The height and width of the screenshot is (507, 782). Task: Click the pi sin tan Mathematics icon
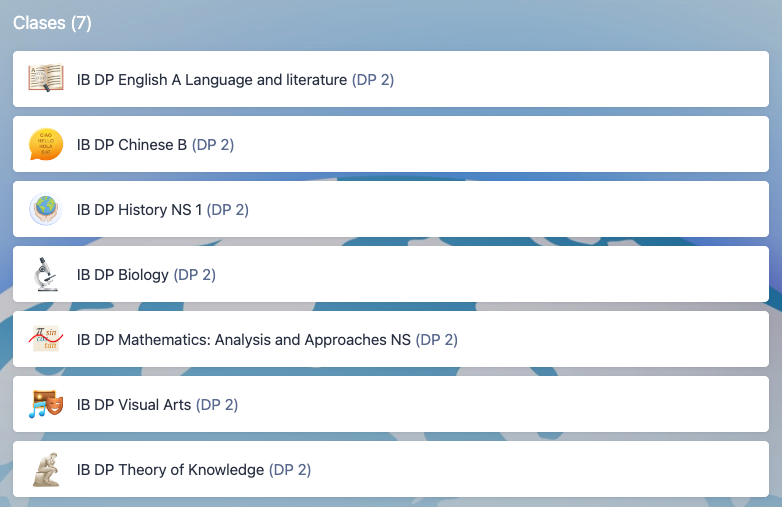click(45, 339)
